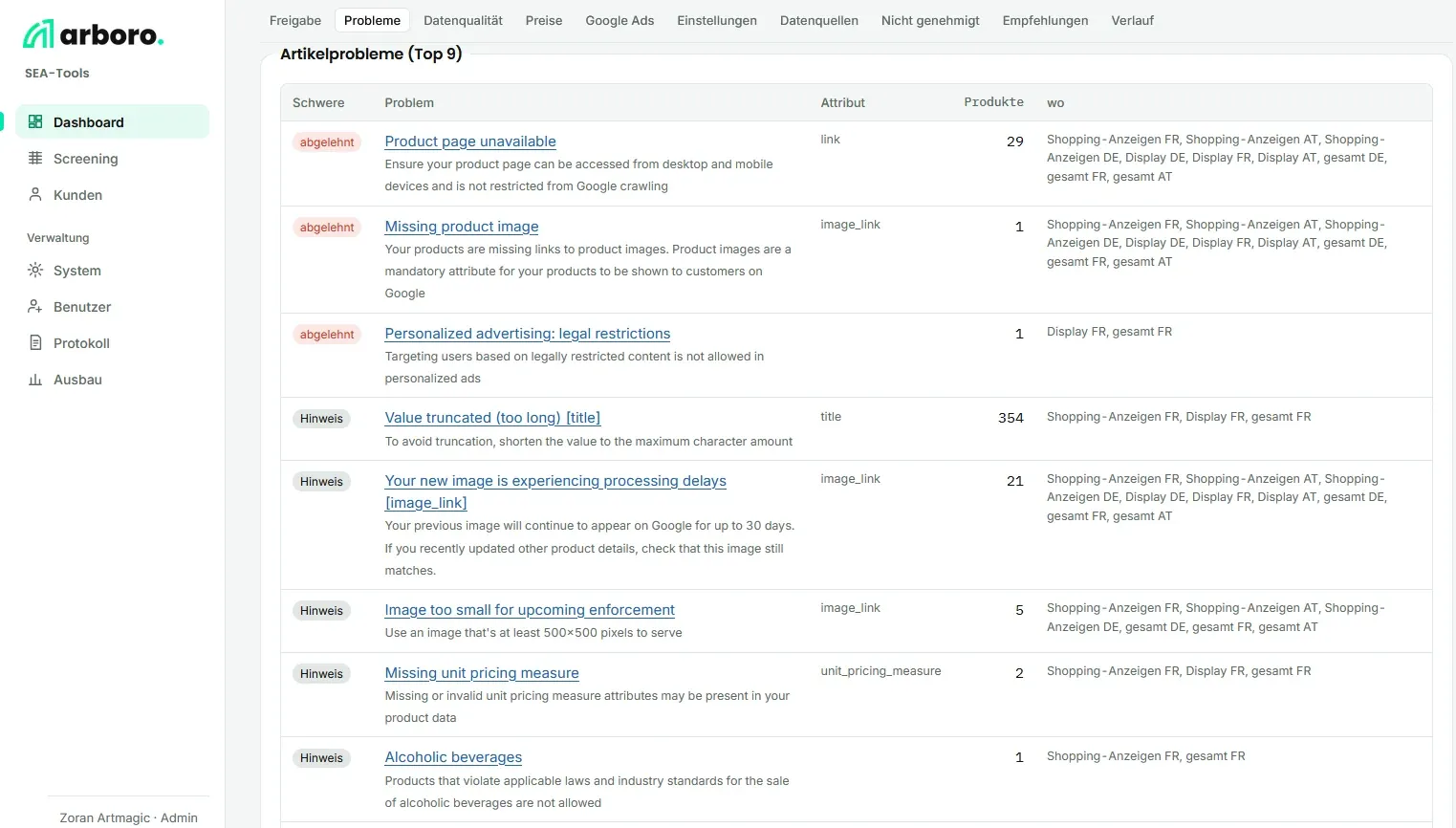This screenshot has height=828, width=1456.
Task: Click the Produkte column header
Action: pyautogui.click(x=993, y=101)
